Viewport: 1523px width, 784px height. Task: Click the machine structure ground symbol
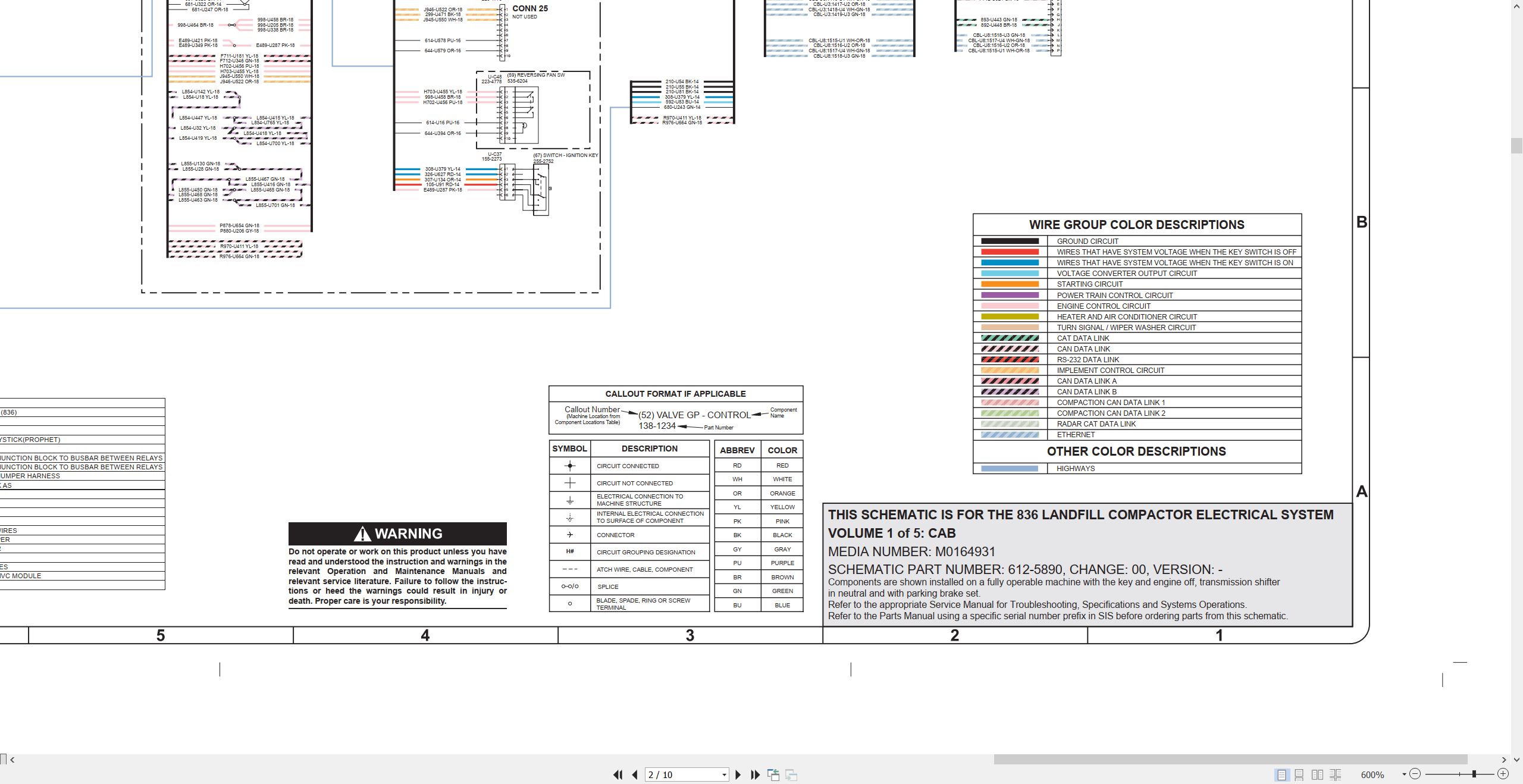570,500
